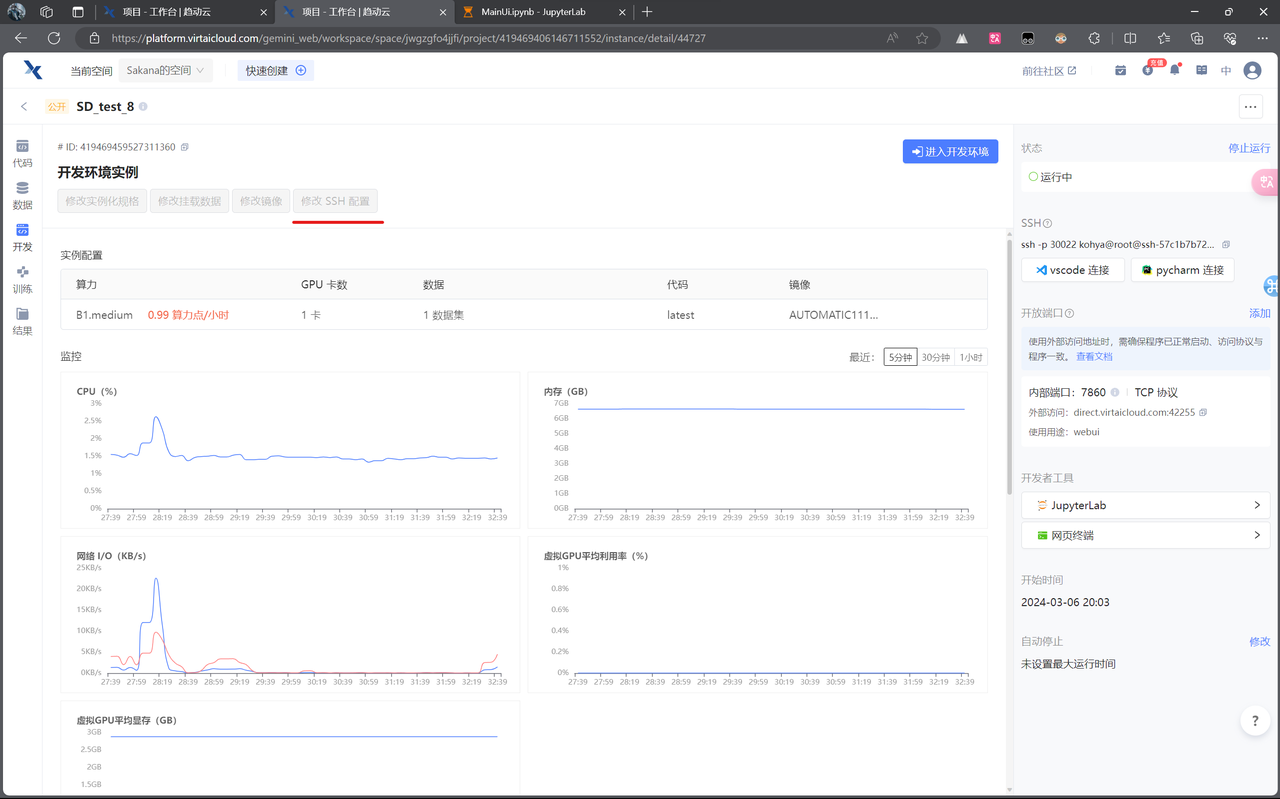The width and height of the screenshot is (1280, 799).
Task: Open the documentation book icon in header
Action: [x=1201, y=70]
